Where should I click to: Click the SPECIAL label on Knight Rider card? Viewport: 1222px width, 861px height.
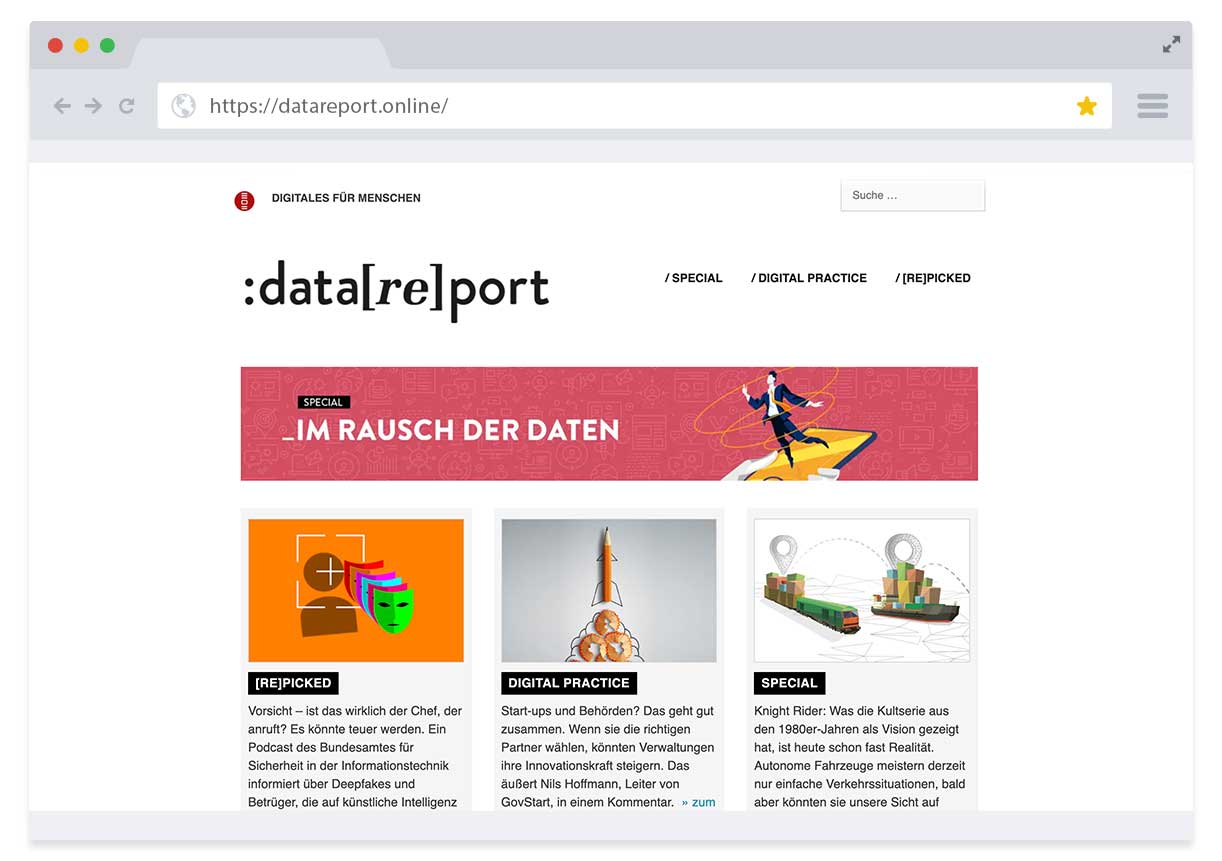(789, 683)
